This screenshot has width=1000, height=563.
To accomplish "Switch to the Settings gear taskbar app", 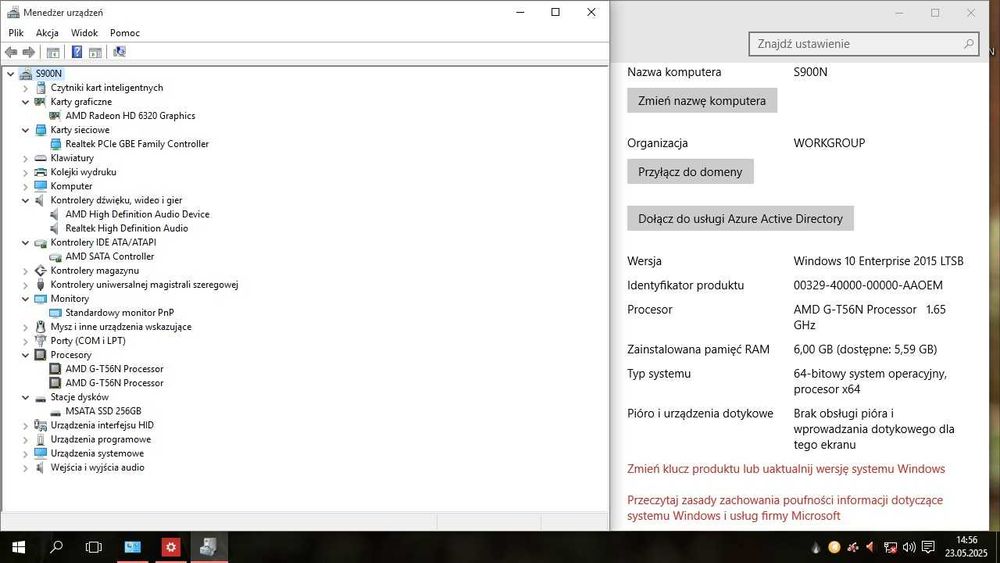I will pos(170,547).
